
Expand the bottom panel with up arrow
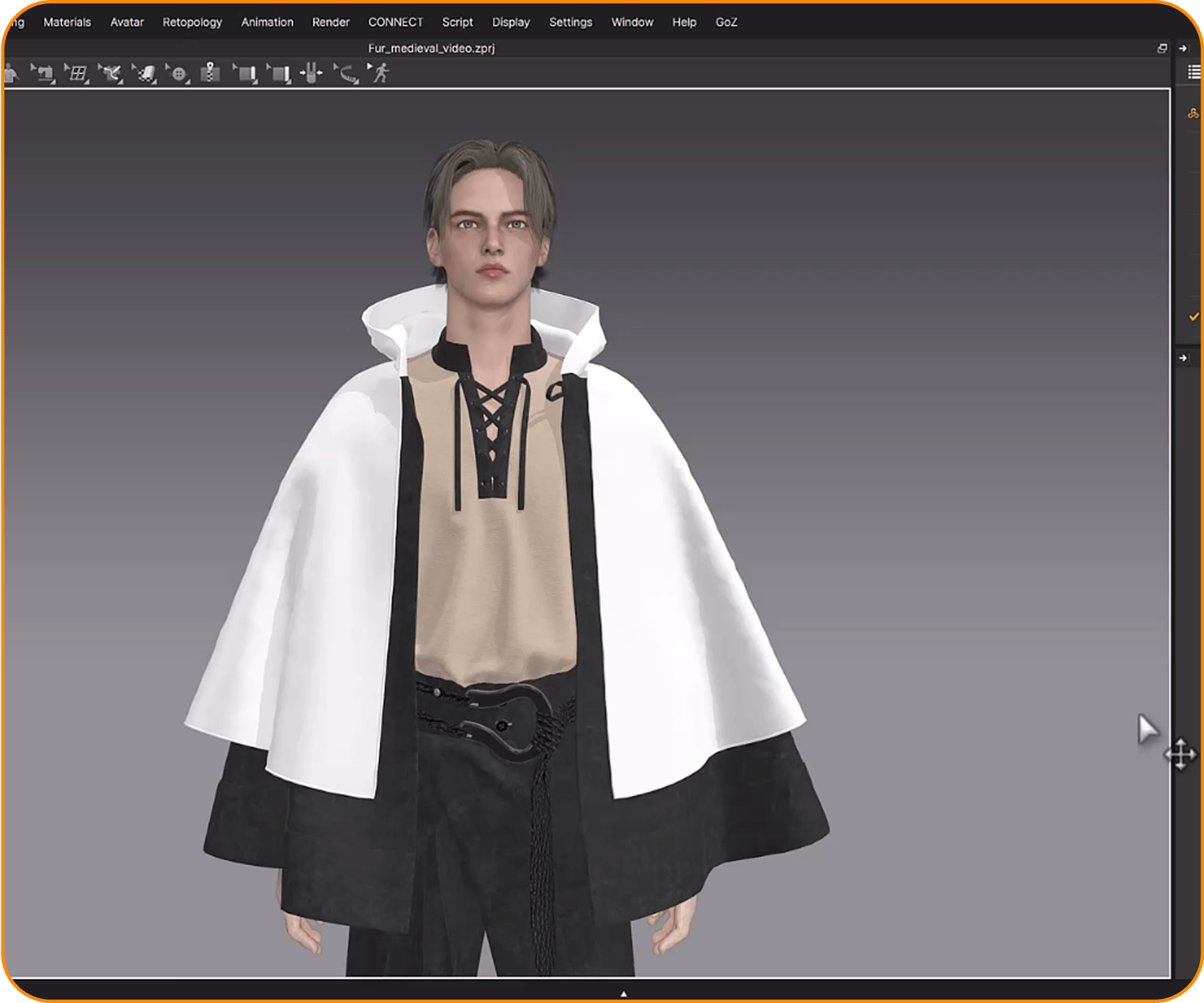(624, 994)
